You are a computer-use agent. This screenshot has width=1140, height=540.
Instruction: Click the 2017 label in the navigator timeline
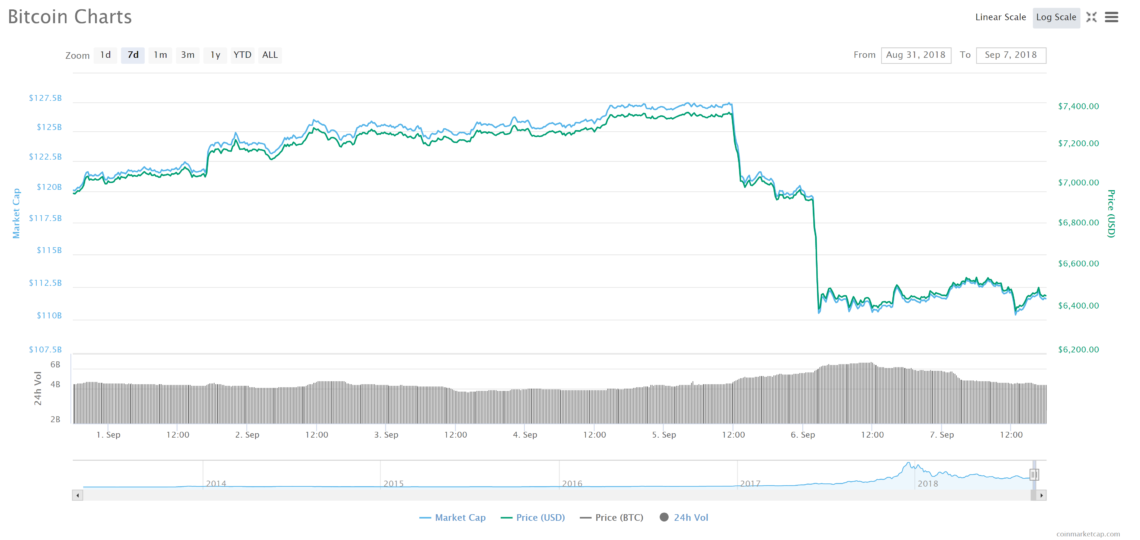[x=750, y=483]
